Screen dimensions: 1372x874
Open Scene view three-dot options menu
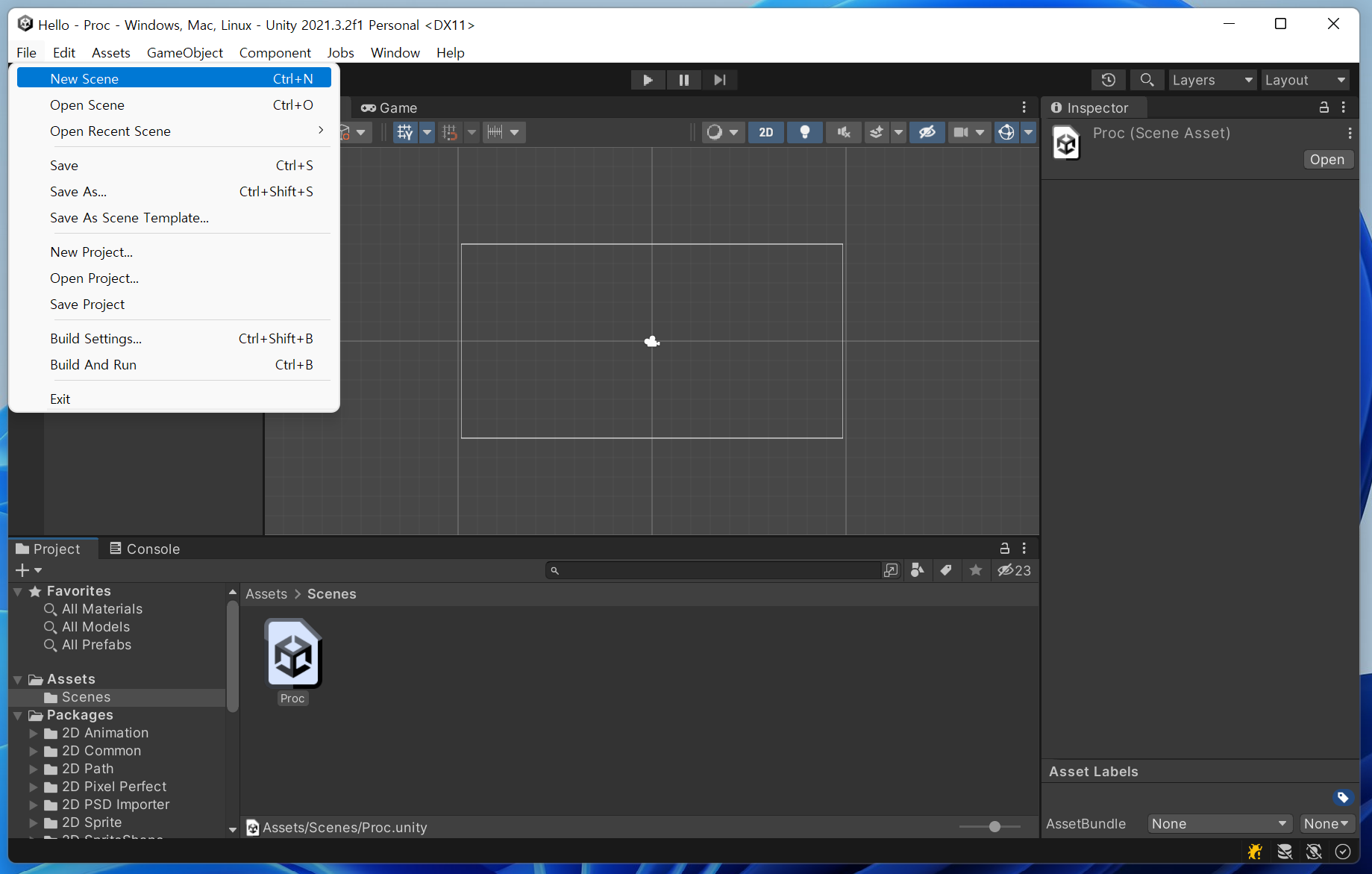[x=1024, y=107]
